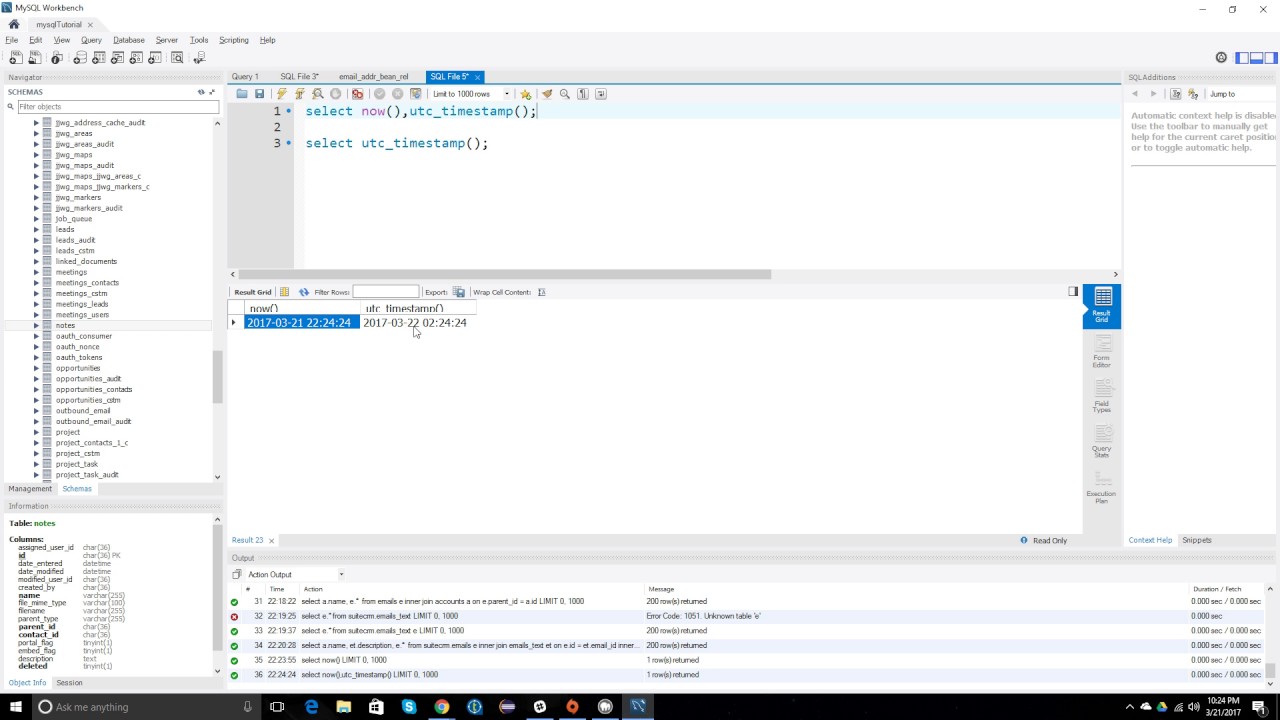Execute the statement under the cursor
Viewport: 1280px width, 720px height.
(299, 94)
